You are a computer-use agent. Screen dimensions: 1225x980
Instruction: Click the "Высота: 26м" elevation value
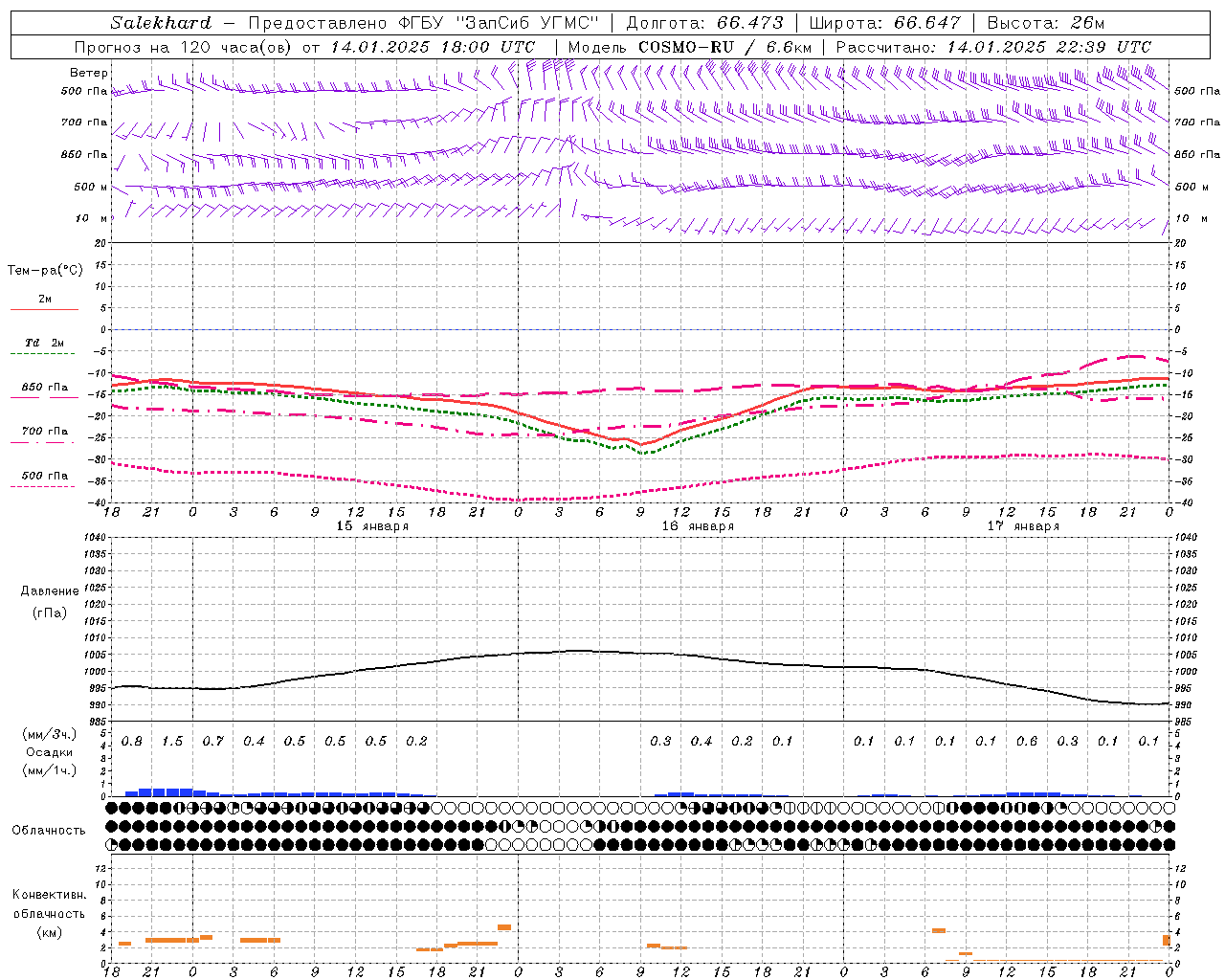pos(1045,23)
